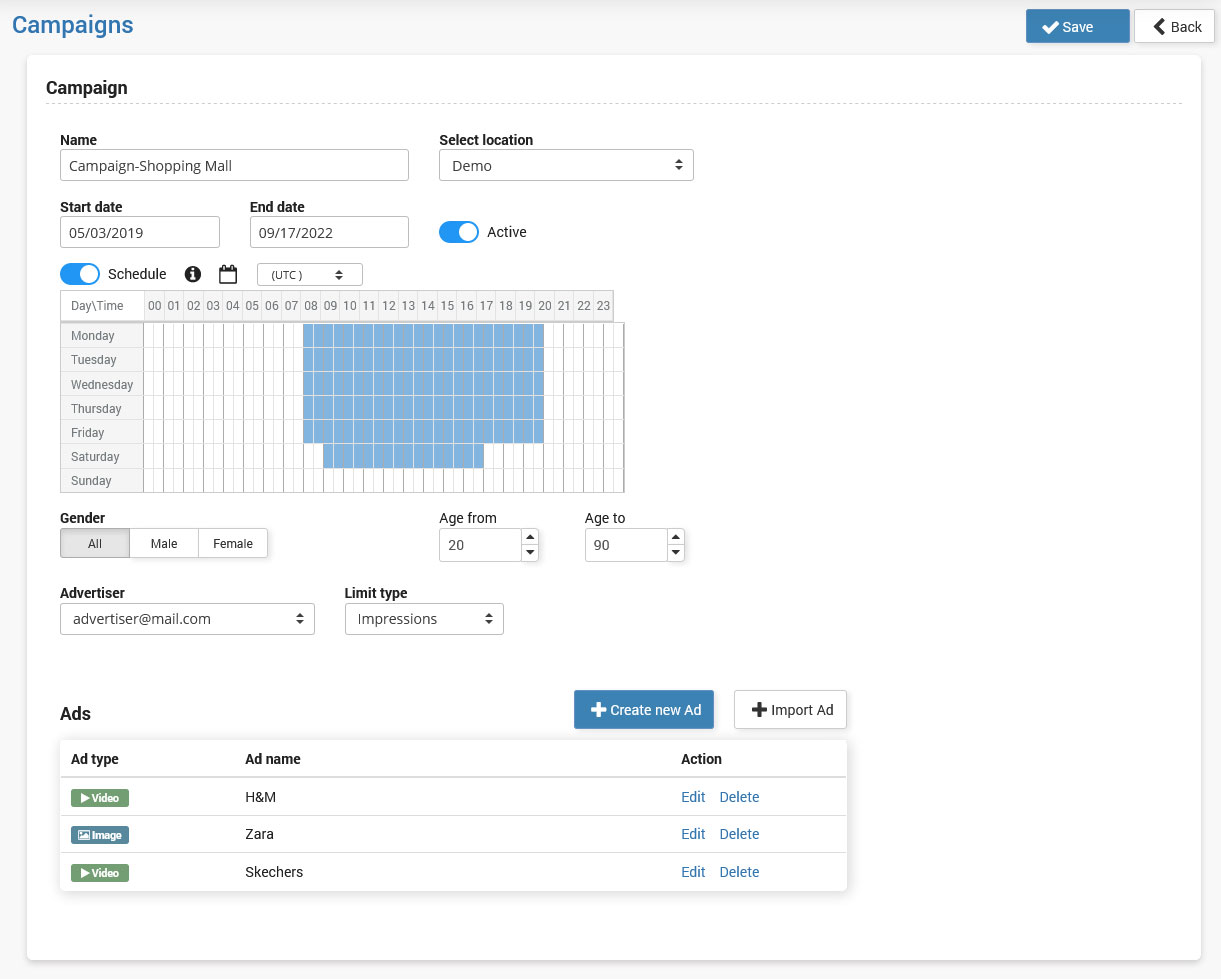The width and height of the screenshot is (1221, 979).
Task: Click the campaign Name input field
Action: 234,166
